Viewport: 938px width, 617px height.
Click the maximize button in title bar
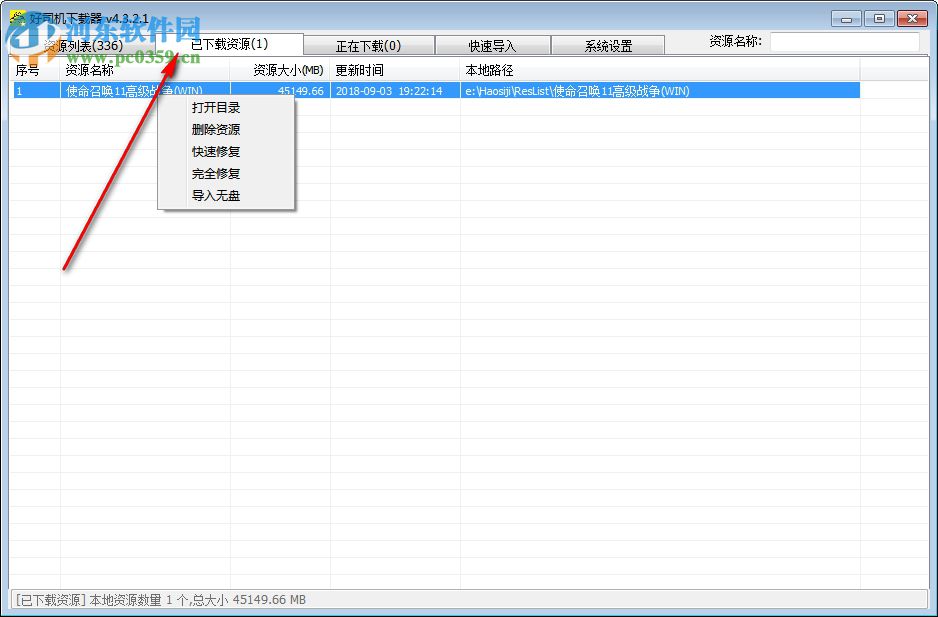[878, 17]
